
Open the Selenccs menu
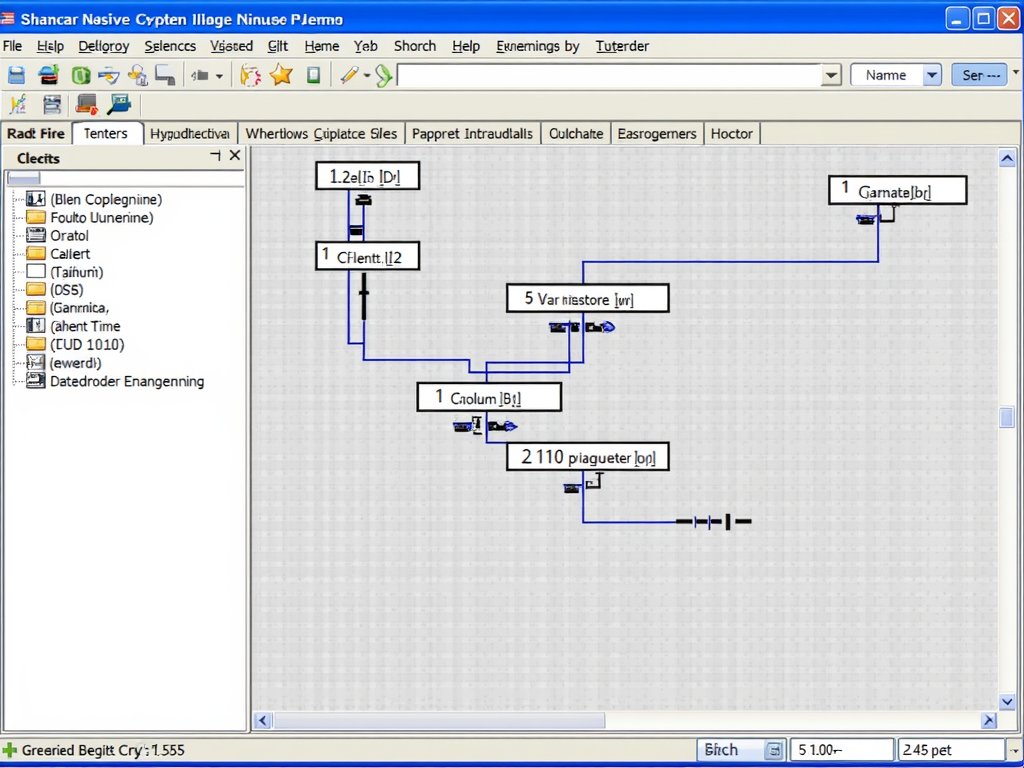coord(170,46)
